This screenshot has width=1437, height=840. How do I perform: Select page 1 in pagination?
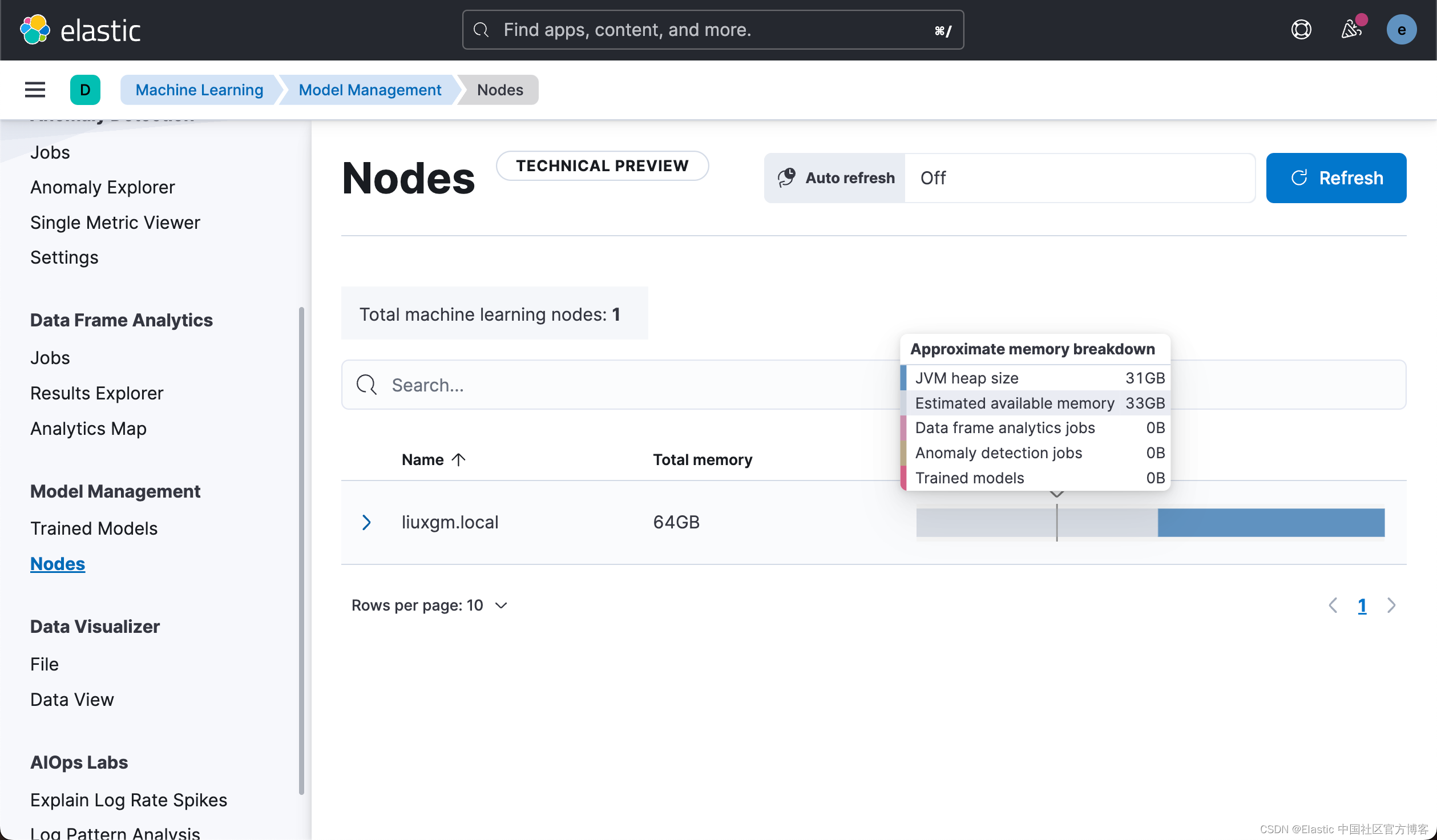coord(1362,605)
